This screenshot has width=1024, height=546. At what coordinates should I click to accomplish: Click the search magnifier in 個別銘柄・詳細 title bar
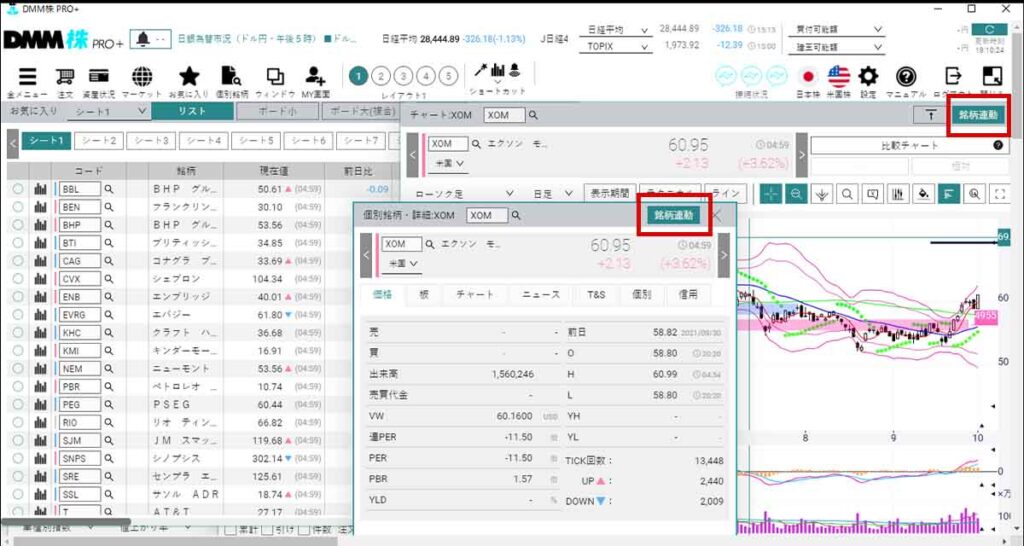click(x=516, y=215)
